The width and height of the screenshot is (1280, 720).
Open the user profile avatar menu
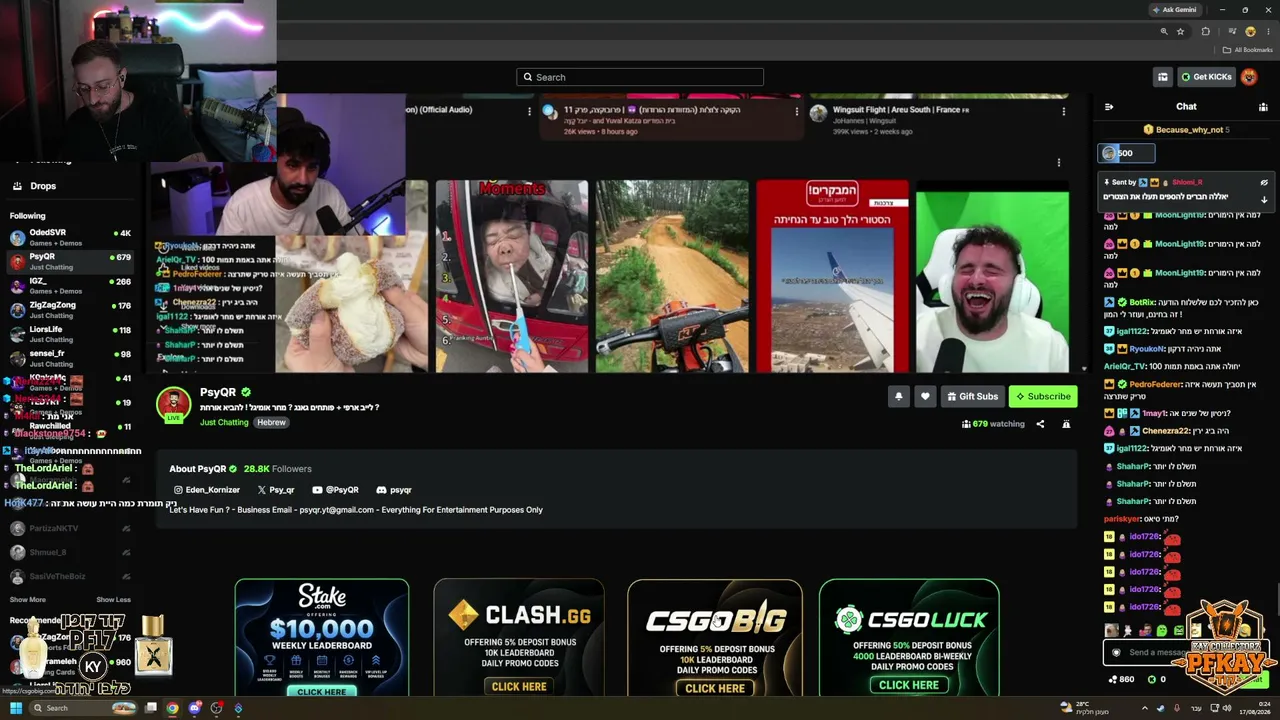click(x=1249, y=77)
